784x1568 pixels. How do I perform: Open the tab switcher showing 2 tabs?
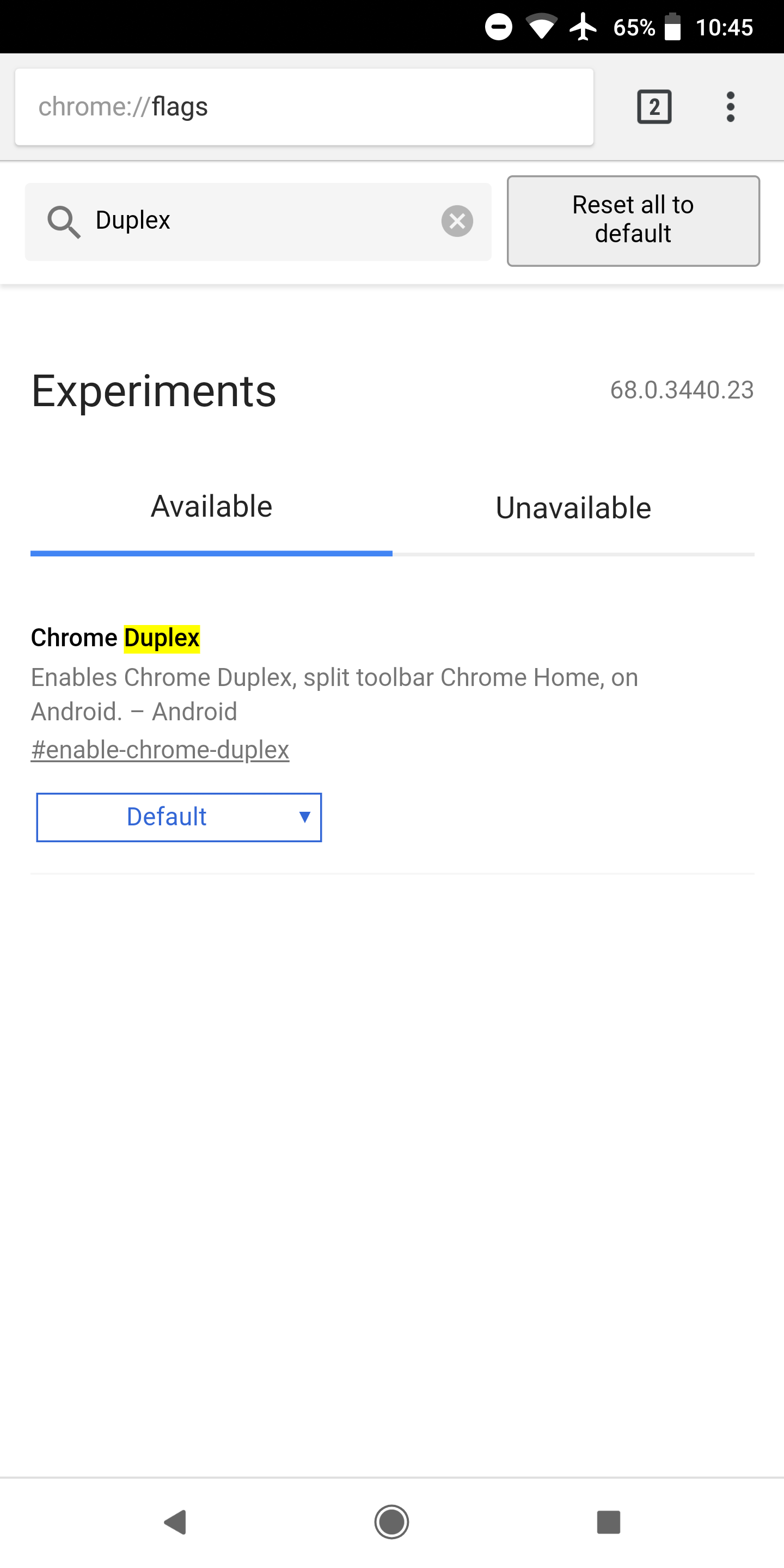pos(654,107)
